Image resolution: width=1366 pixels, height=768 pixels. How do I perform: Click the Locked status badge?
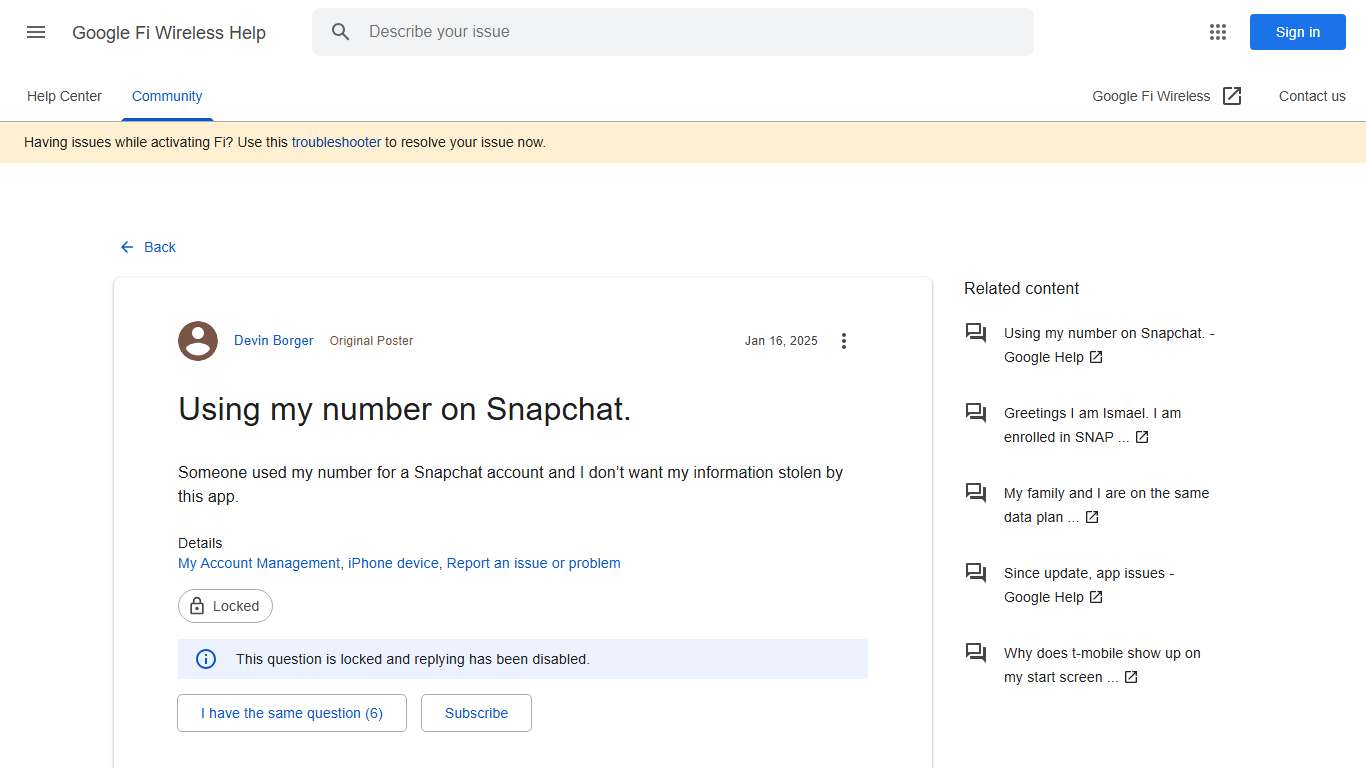point(225,605)
